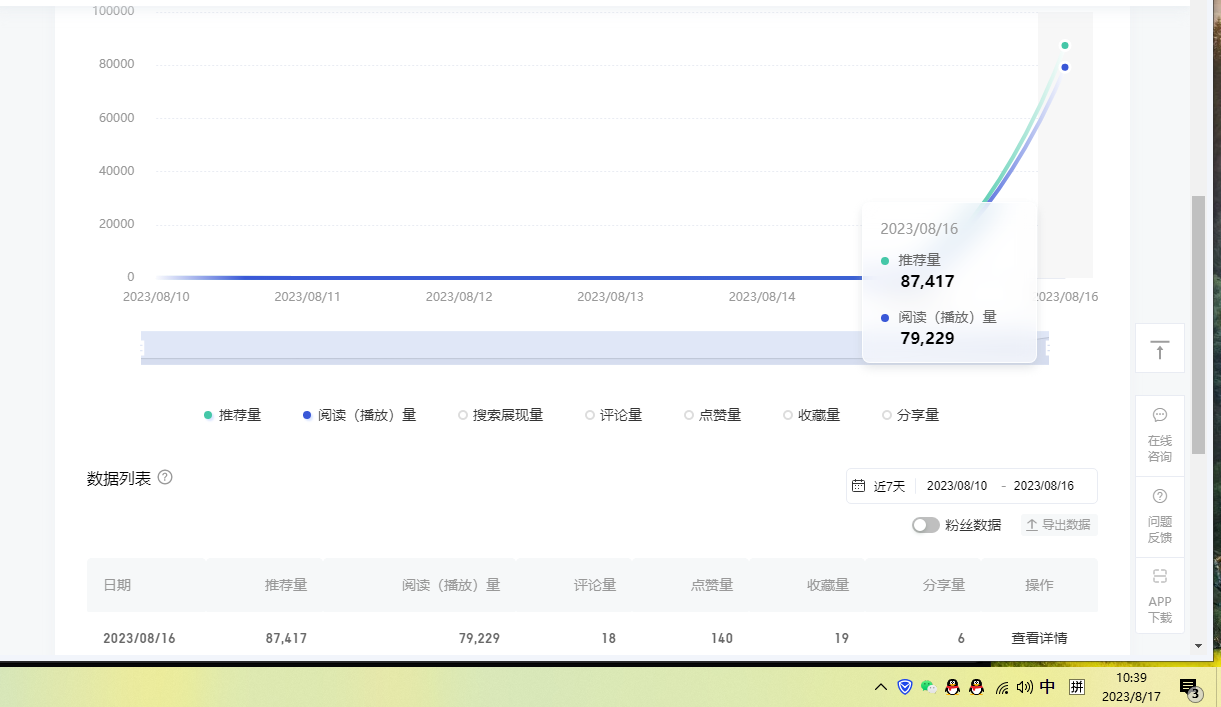Click the 点赞量 column header in table
Screen dimensions: 1221x707
click(x=712, y=585)
